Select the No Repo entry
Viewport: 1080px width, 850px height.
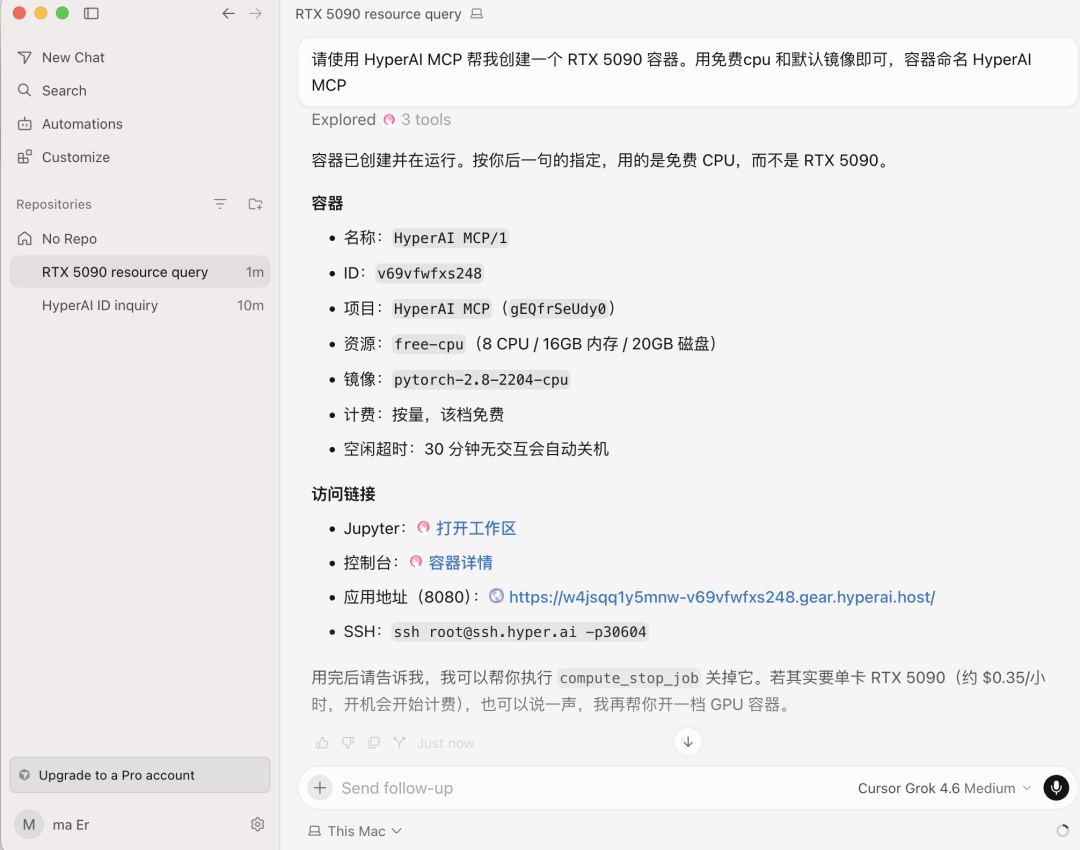(141, 238)
